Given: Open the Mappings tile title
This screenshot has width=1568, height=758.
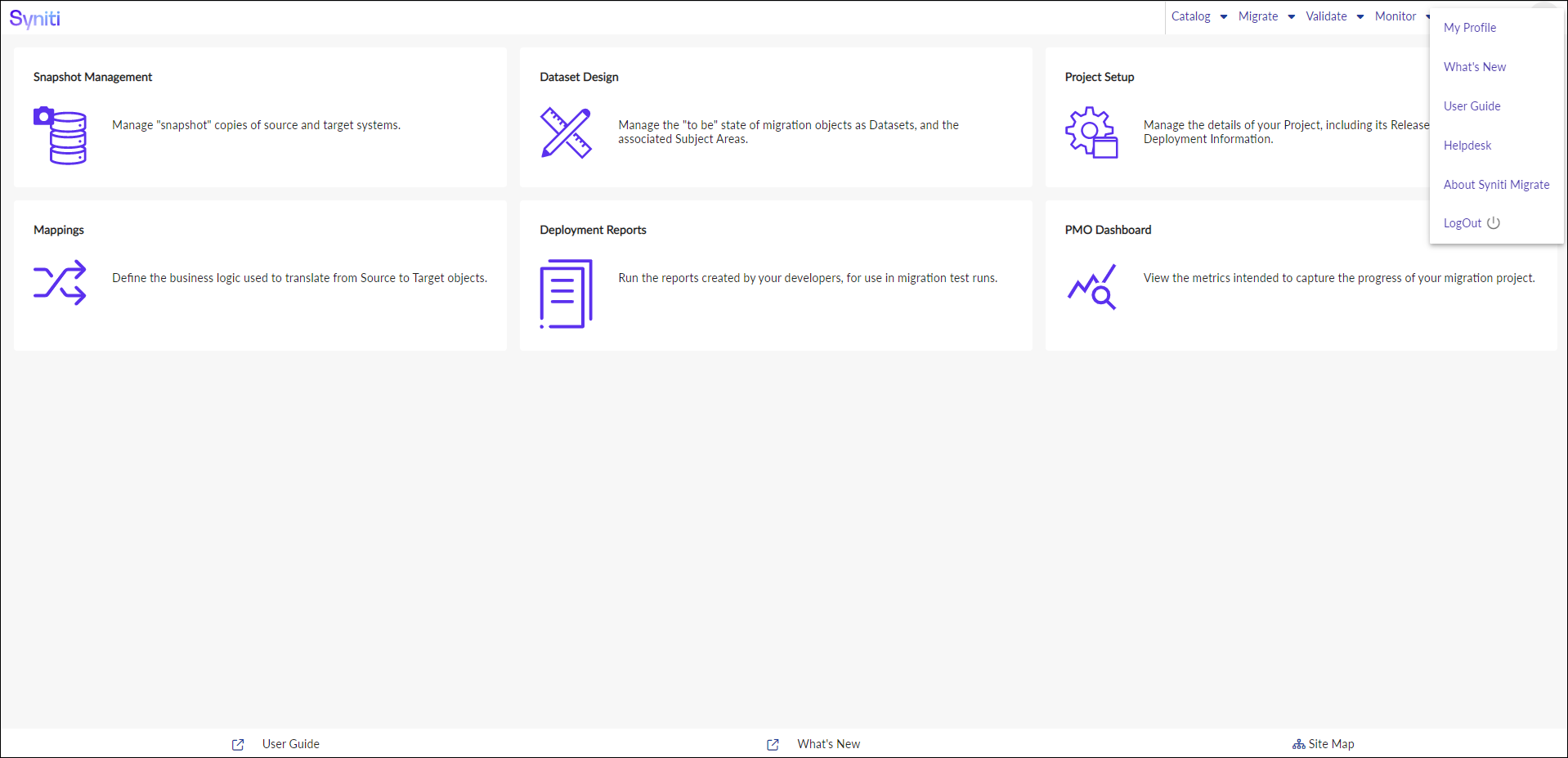Looking at the screenshot, I should [x=59, y=230].
